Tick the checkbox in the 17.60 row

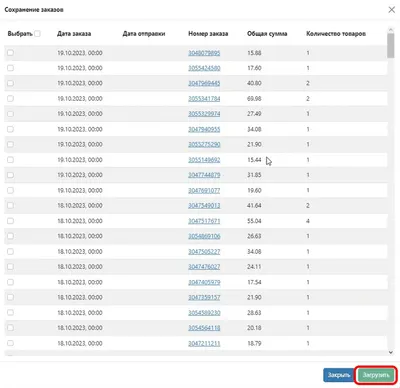(11, 68)
